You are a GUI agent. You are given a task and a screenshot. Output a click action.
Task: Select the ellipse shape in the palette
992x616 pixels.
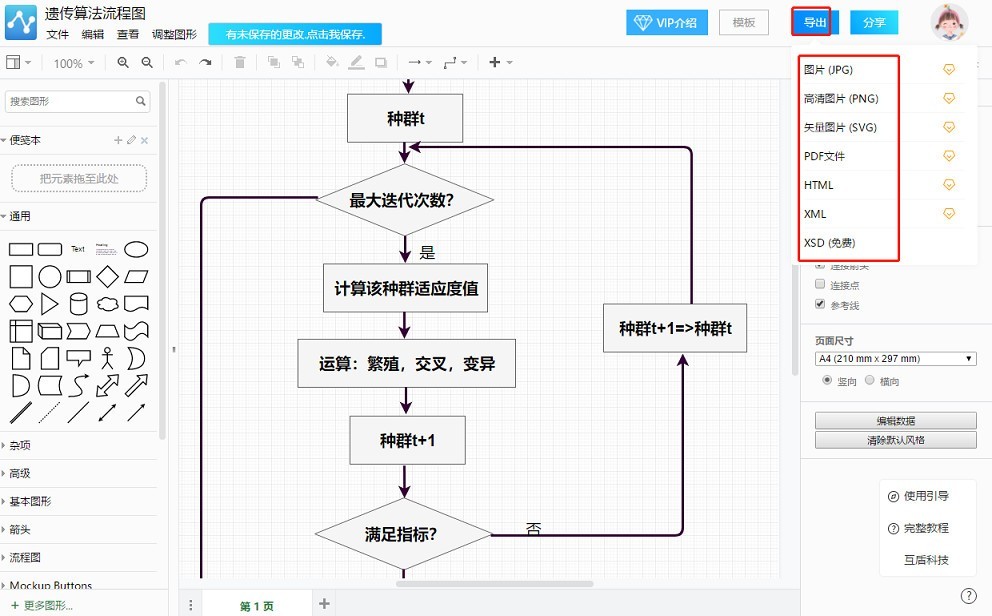point(136,249)
